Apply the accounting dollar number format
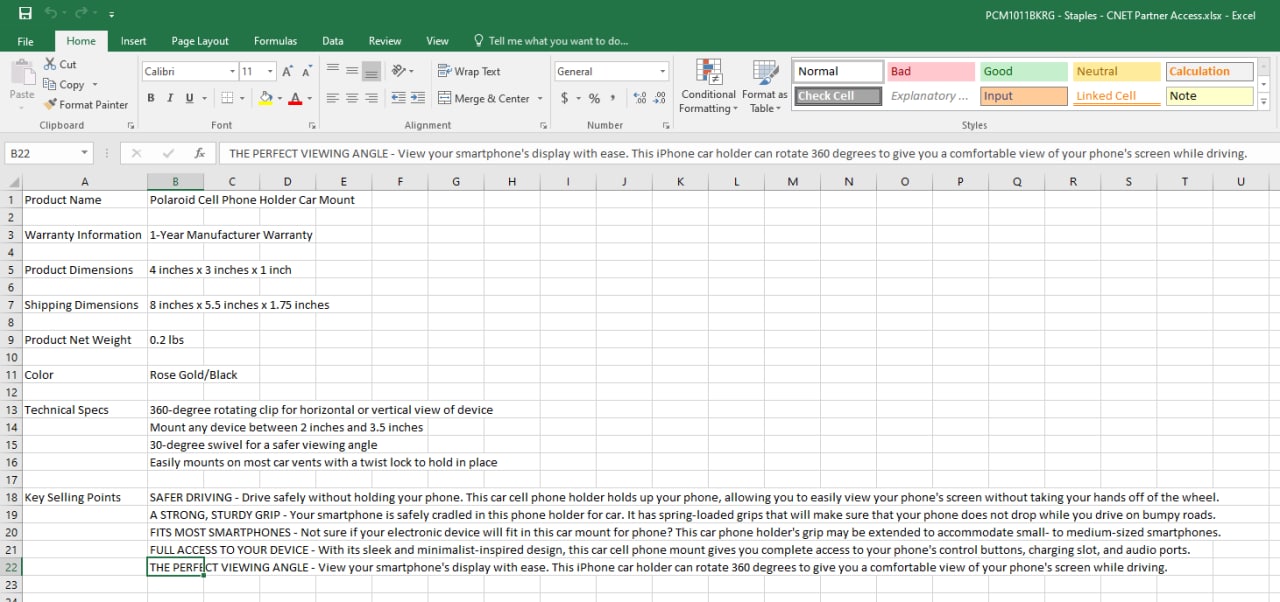 coord(564,98)
